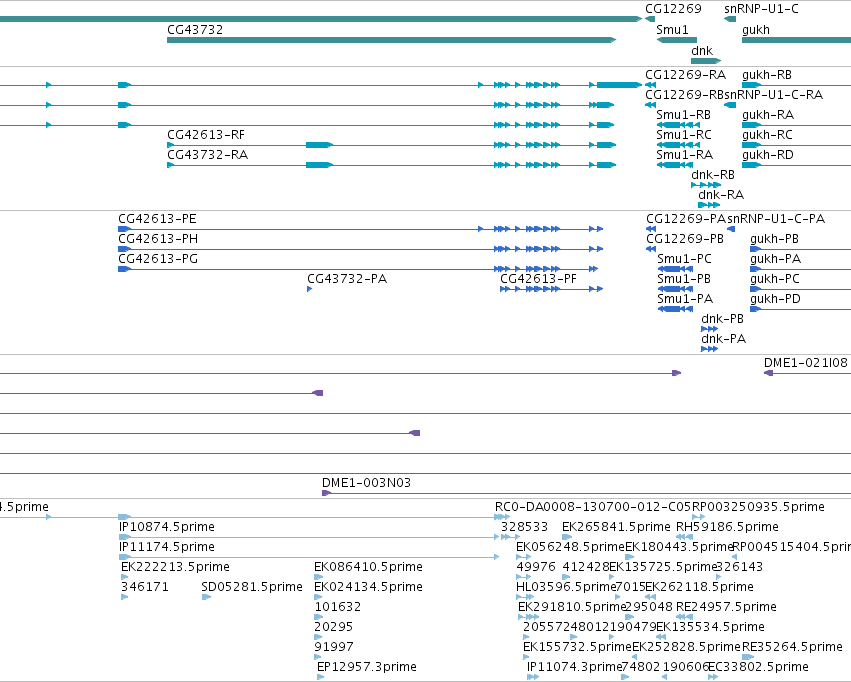
Task: Click the Smu1-PA protein label
Action: pyautogui.click(x=685, y=299)
